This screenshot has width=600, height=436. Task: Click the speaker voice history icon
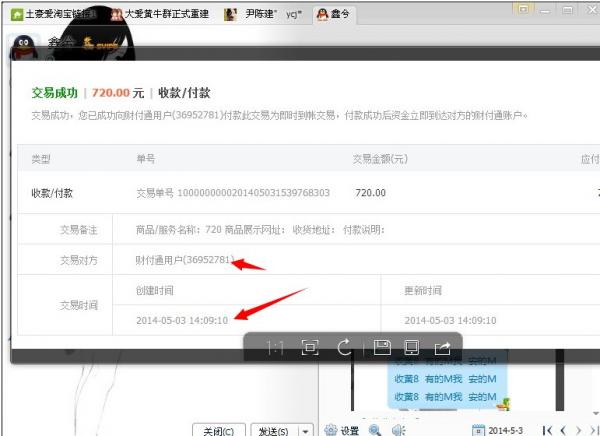(x=398, y=430)
